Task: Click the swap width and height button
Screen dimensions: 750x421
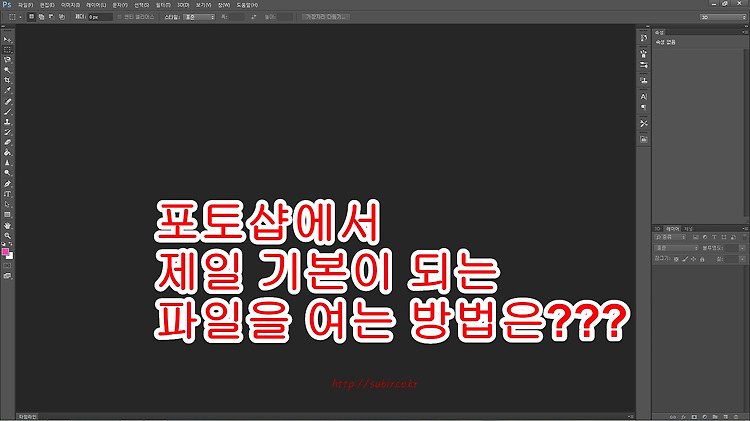Action: coord(254,17)
